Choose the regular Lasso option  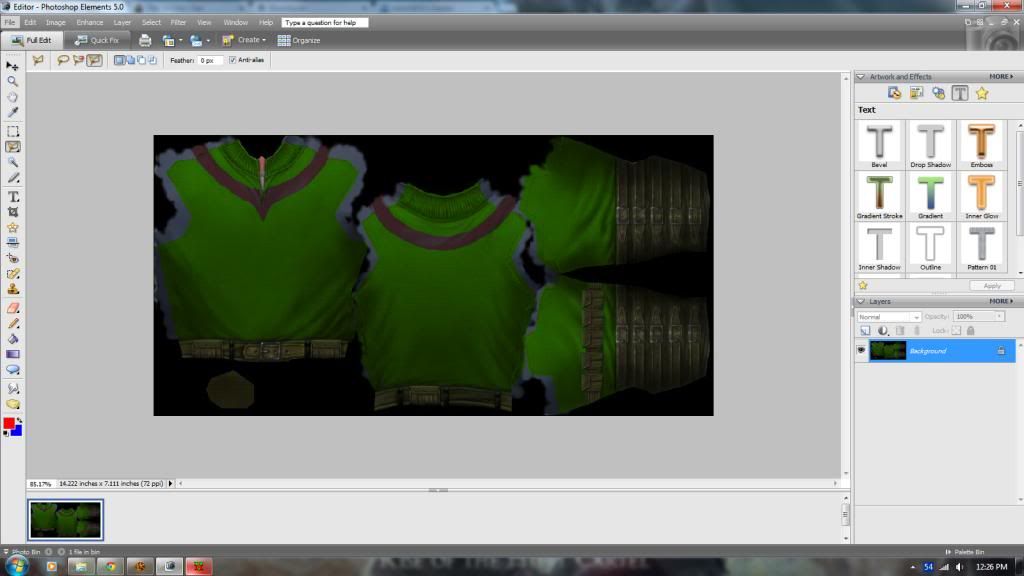tap(63, 60)
